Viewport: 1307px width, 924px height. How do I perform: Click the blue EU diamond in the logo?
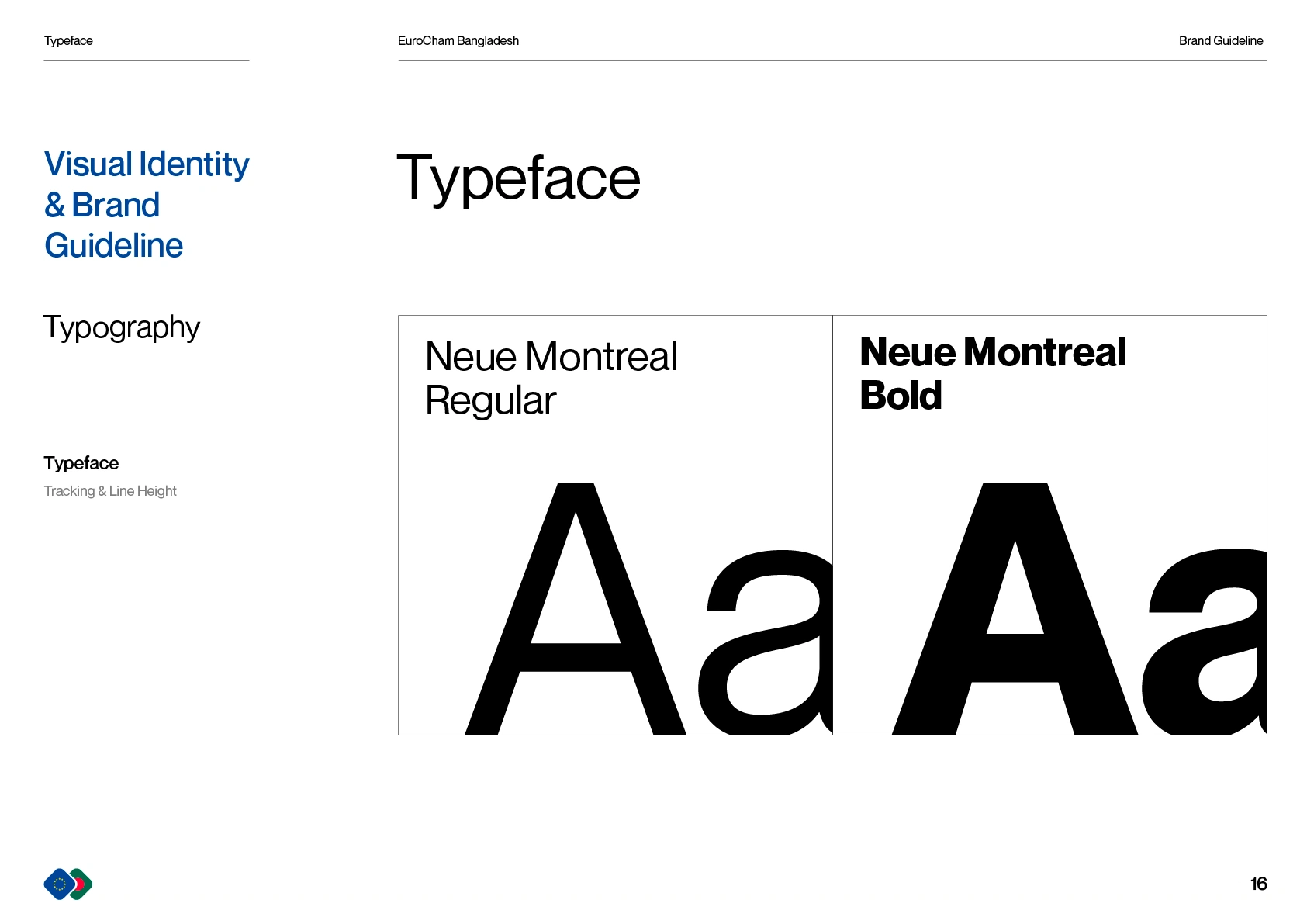pyautogui.click(x=58, y=884)
